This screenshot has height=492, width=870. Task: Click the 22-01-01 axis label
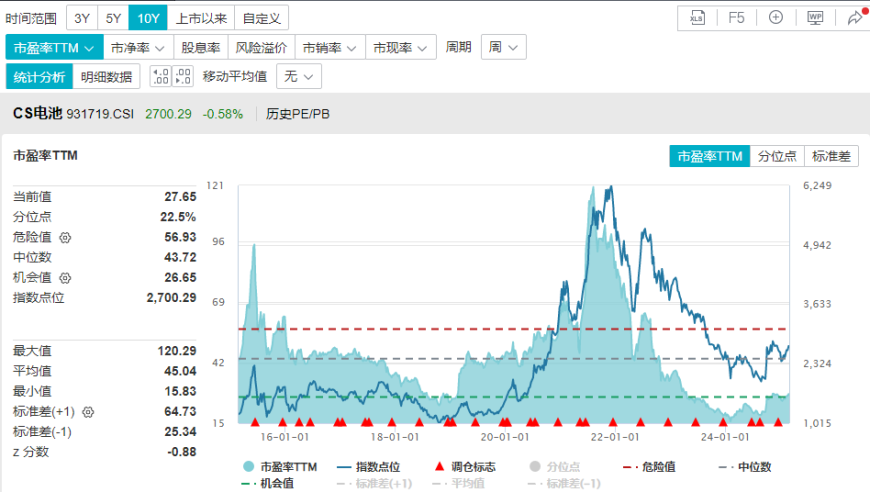point(615,437)
